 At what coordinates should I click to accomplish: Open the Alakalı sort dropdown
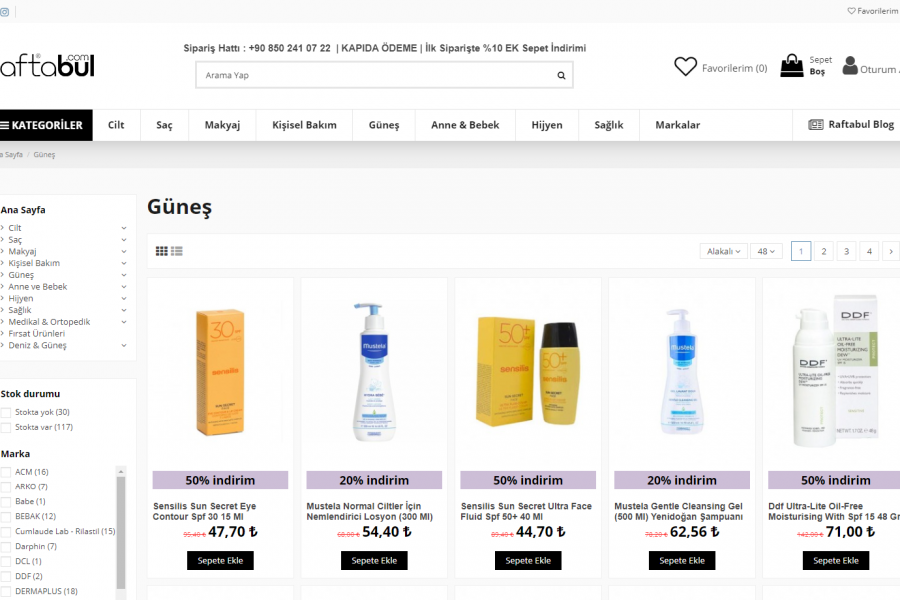(x=723, y=251)
